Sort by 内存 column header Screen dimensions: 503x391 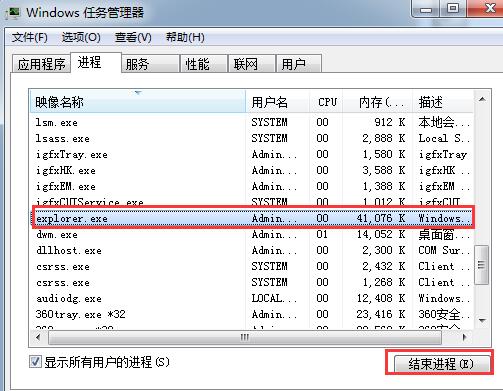[378, 102]
